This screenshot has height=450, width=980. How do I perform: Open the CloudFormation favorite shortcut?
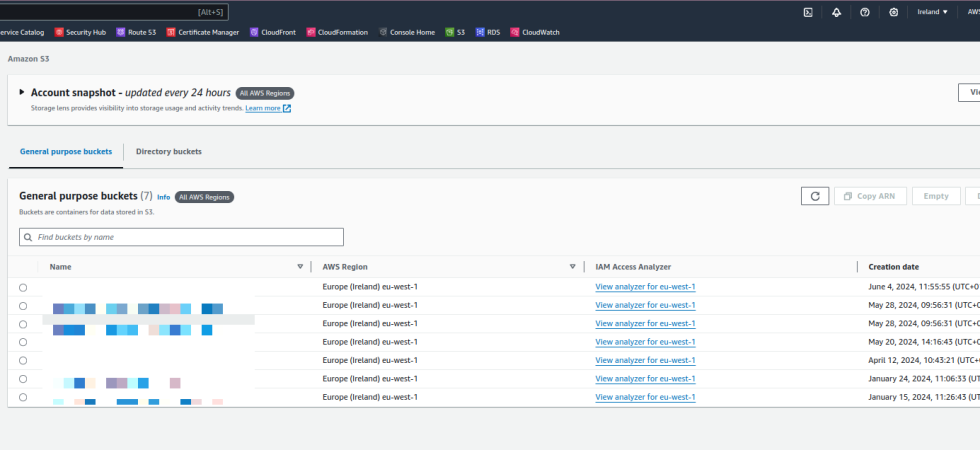[338, 32]
